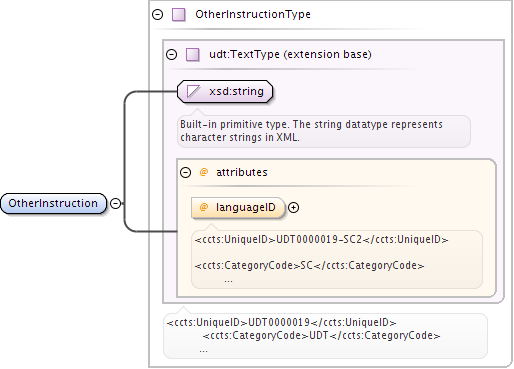
Task: Click the udt:TextType purple square icon
Action: point(192,54)
